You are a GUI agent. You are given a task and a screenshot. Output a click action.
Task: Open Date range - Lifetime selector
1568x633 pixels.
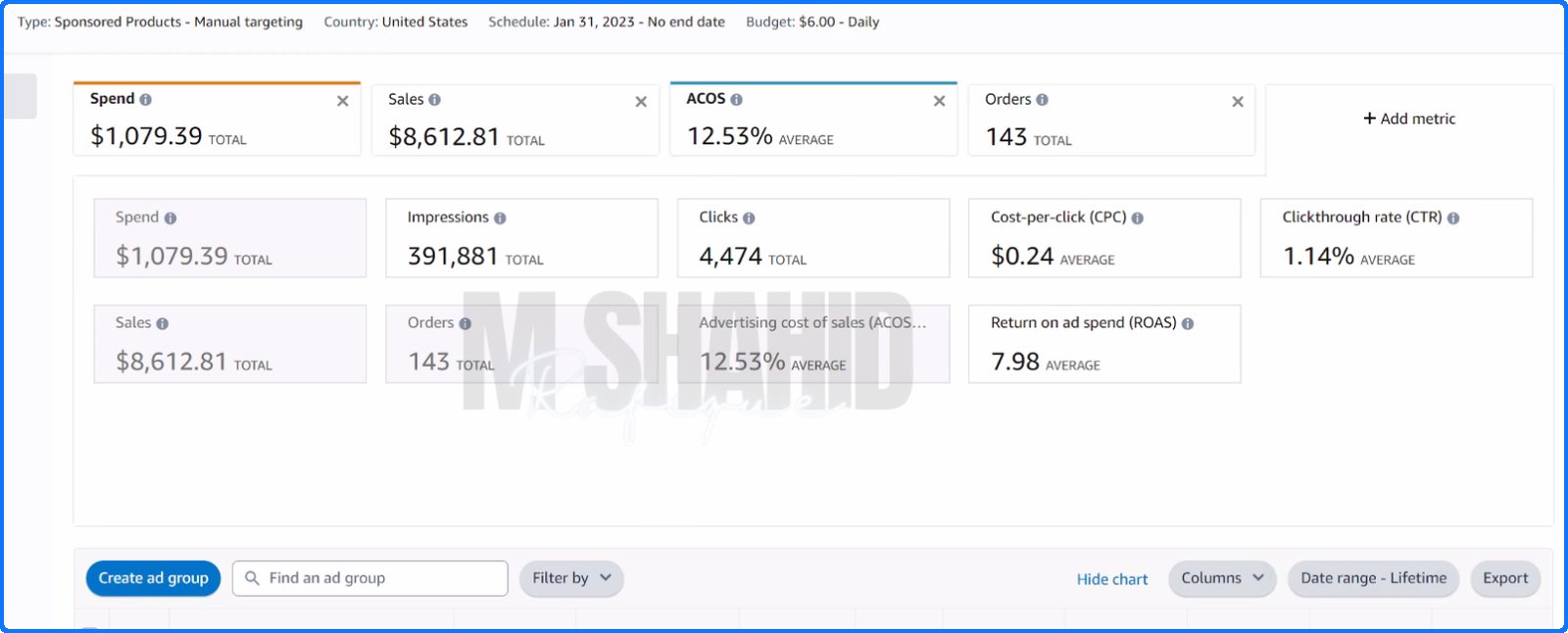click(1374, 578)
